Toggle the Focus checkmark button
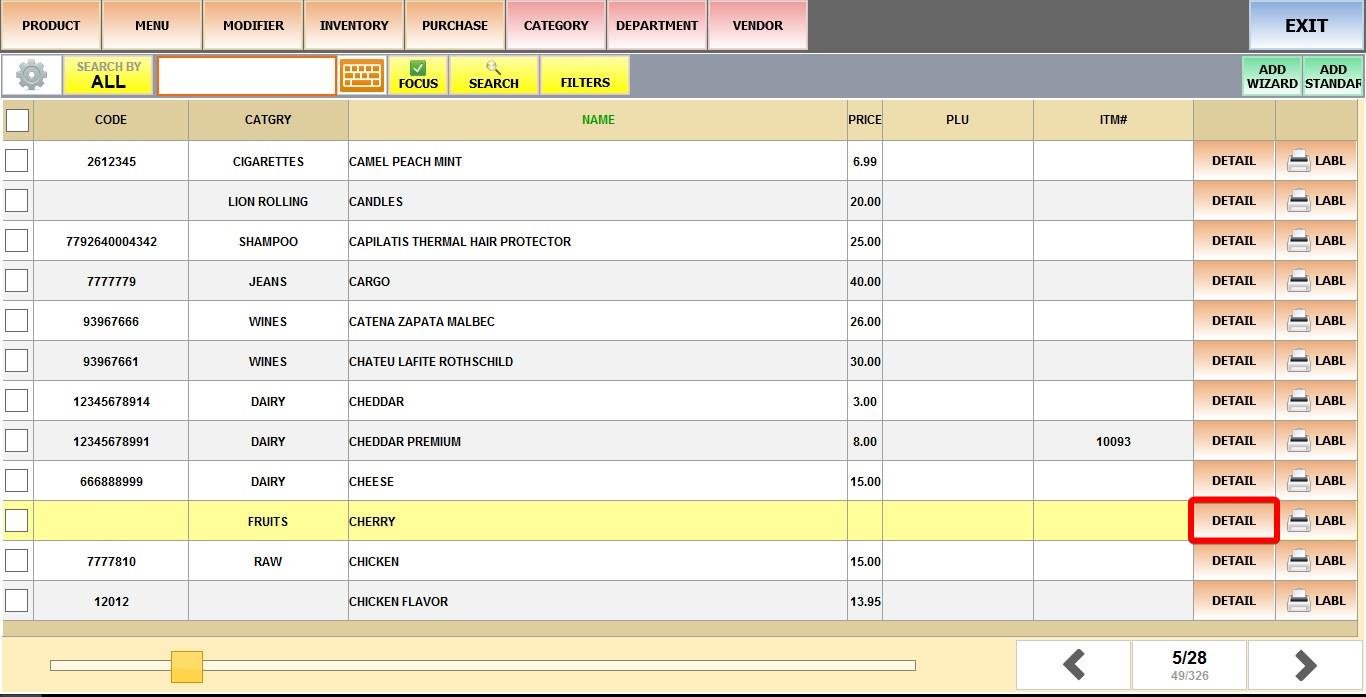 tap(418, 76)
